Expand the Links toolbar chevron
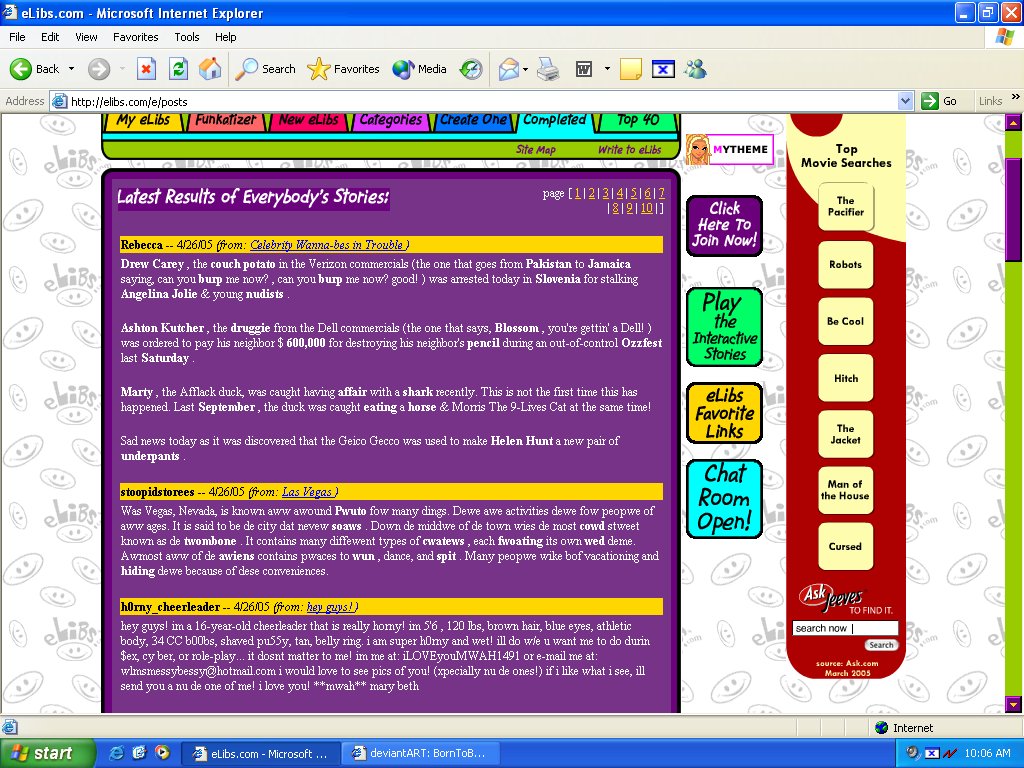The width and height of the screenshot is (1024, 768). pos(1016,97)
